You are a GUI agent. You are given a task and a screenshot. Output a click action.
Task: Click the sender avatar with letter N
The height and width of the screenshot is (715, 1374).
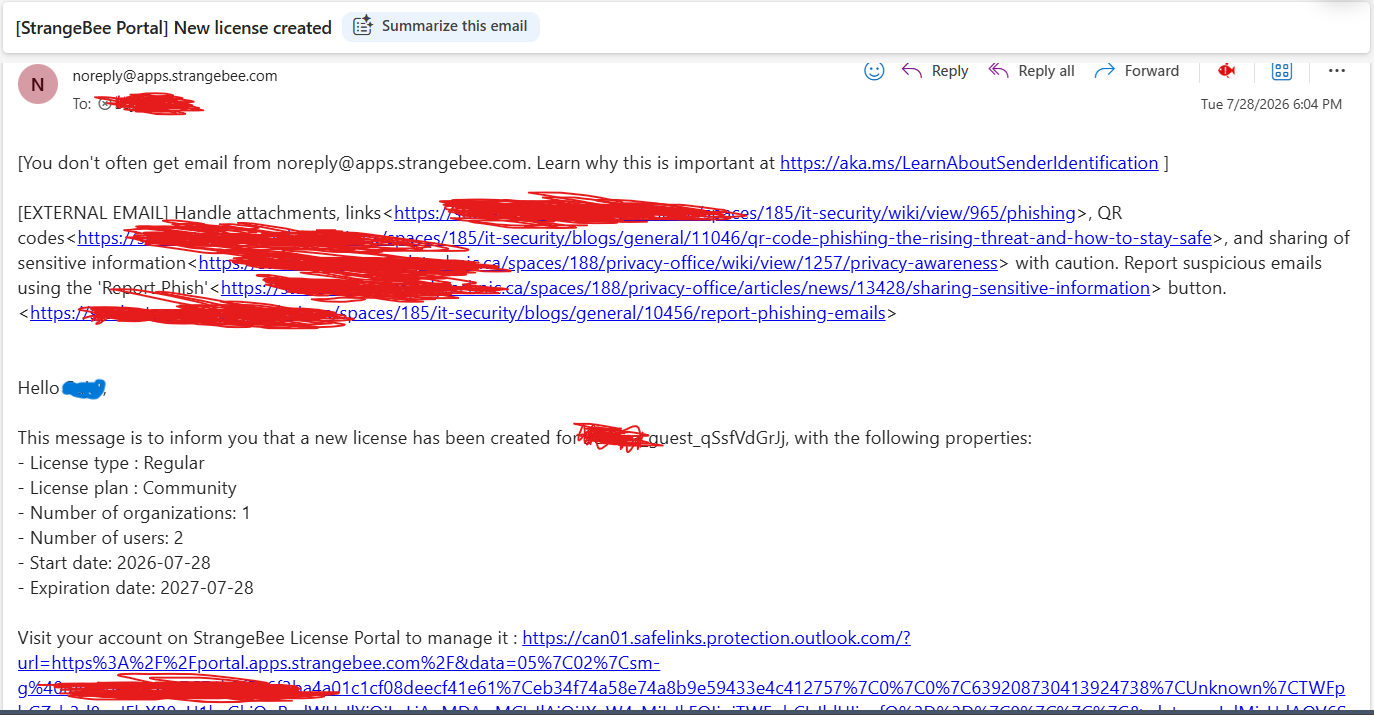pos(38,84)
